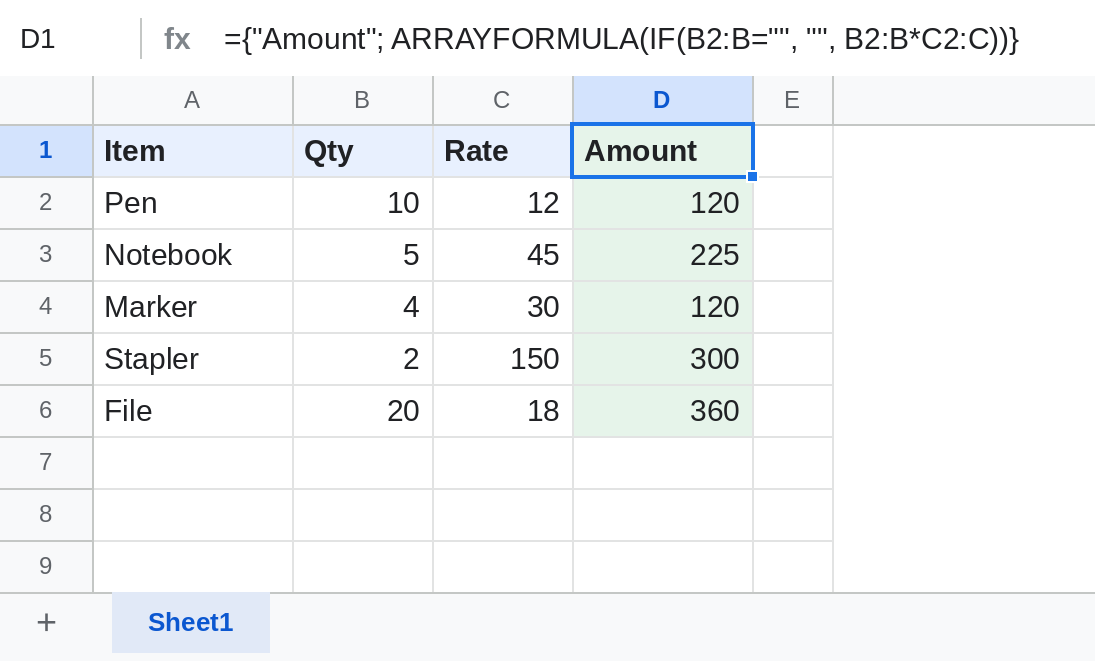The image size is (1096, 662).
Task: Select column E header
Action: click(793, 100)
